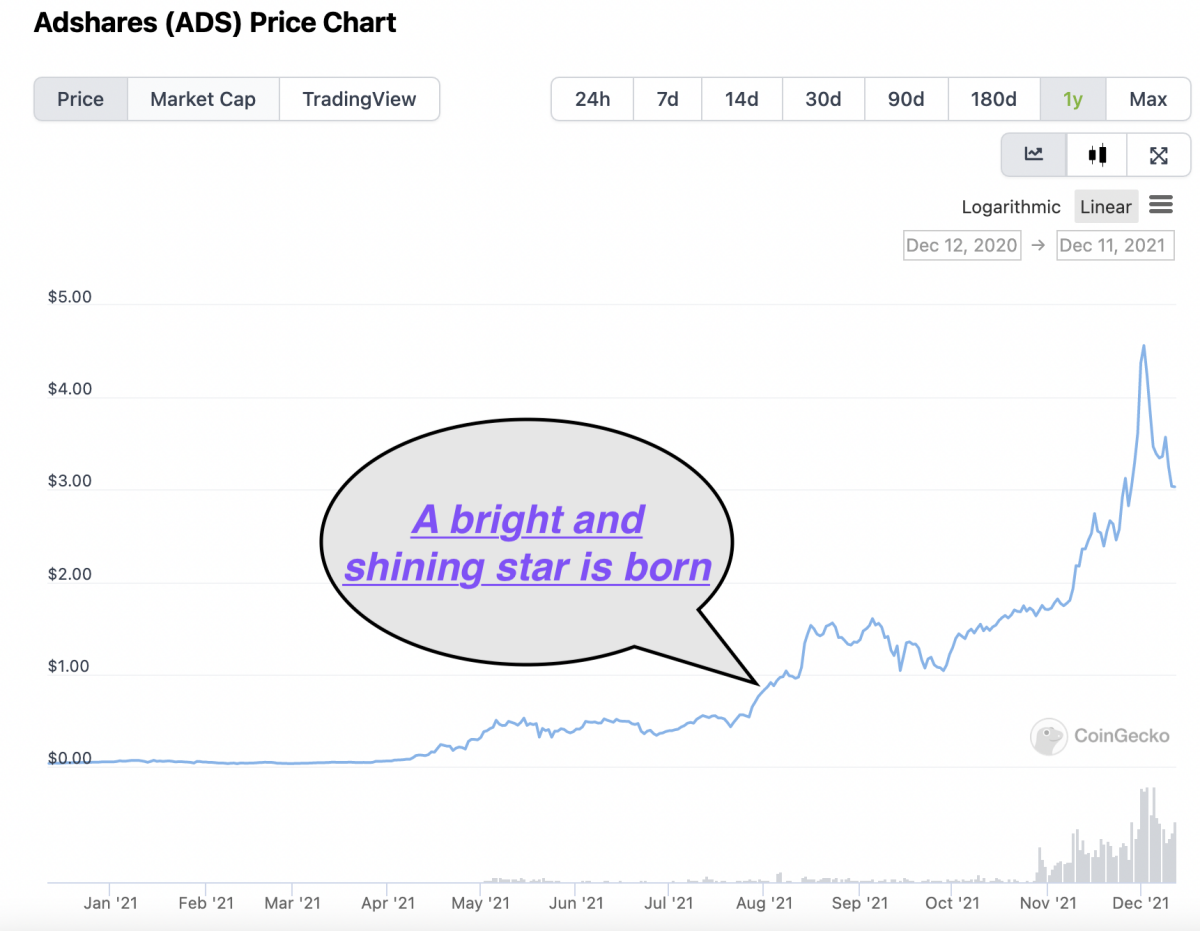Show the 90d time range
This screenshot has height=931, width=1200.
pos(906,99)
